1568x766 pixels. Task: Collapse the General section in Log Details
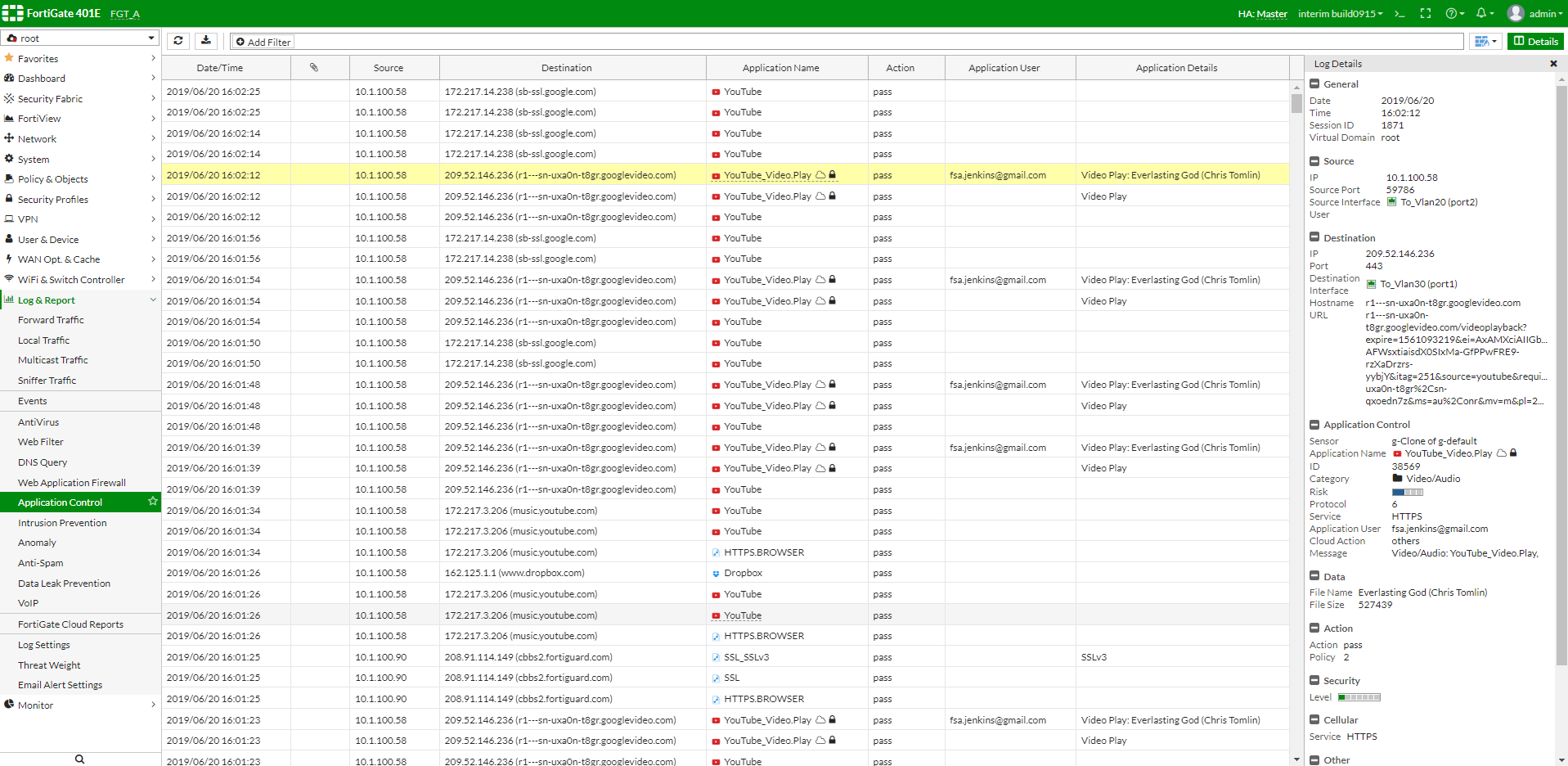pyautogui.click(x=1314, y=84)
